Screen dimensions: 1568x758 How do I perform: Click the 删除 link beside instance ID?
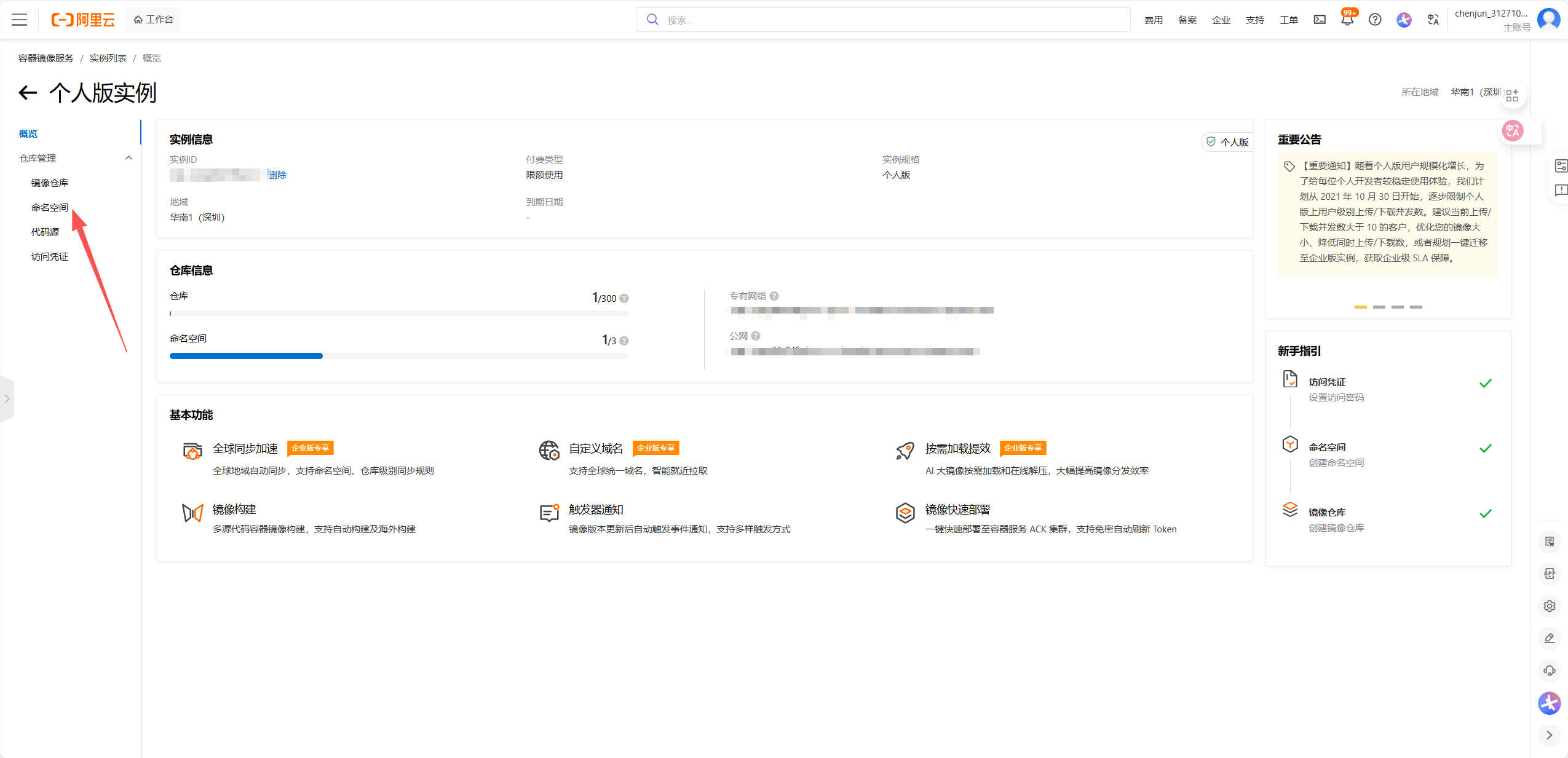click(278, 175)
